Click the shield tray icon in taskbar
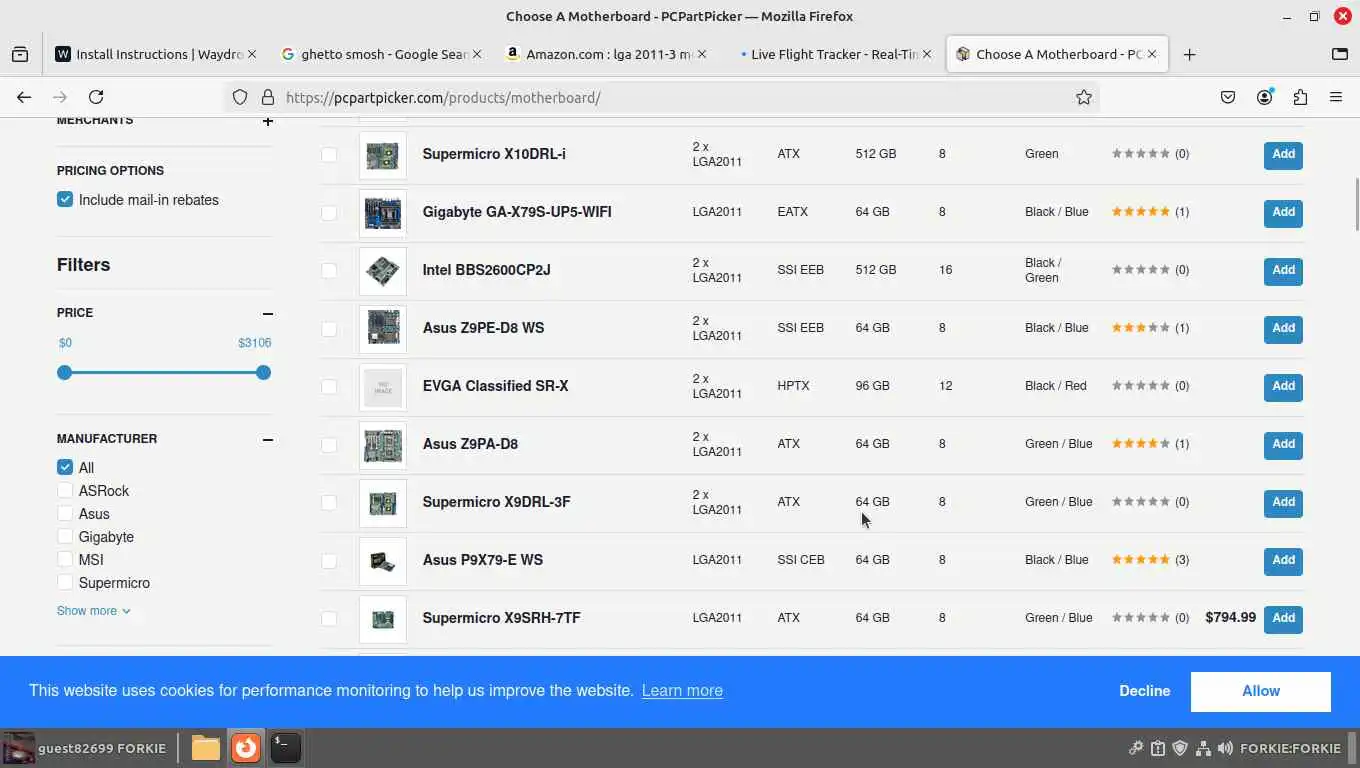 (x=1180, y=748)
